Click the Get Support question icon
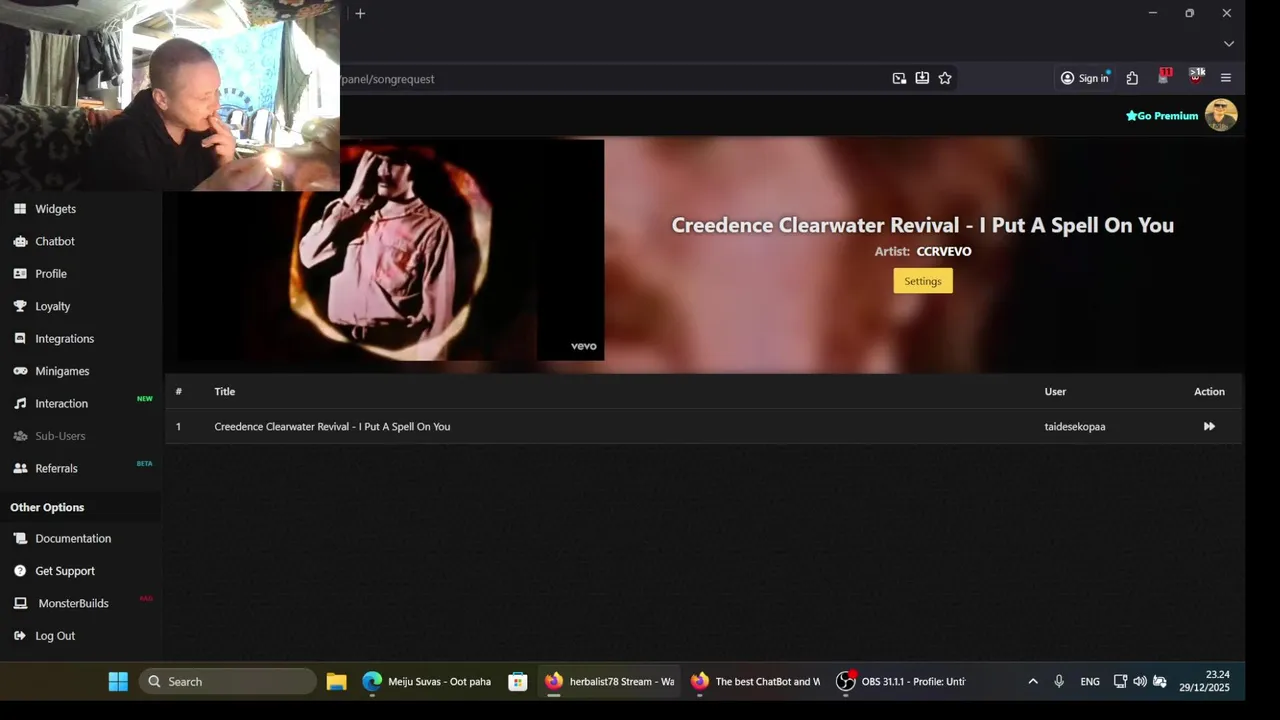The width and height of the screenshot is (1280, 720). [x=20, y=571]
